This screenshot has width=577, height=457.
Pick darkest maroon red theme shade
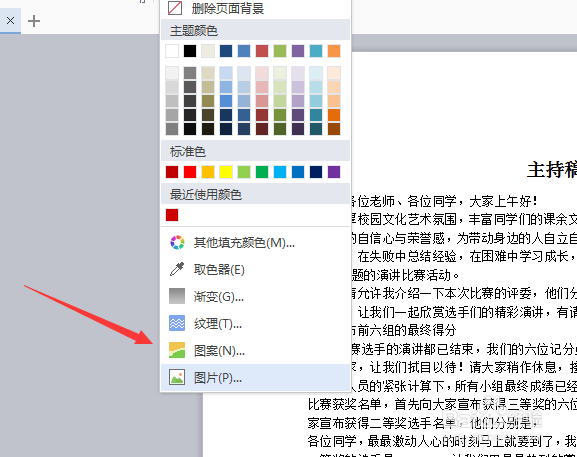coord(262,129)
